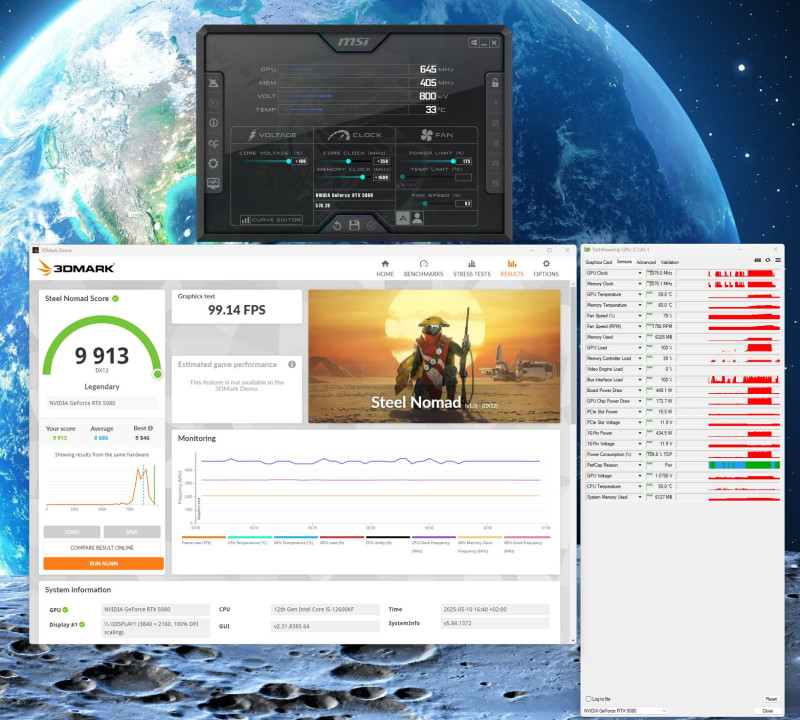Viewport: 800px width, 720px height.
Task: Toggle the auto fan speed A button
Action: [403, 218]
